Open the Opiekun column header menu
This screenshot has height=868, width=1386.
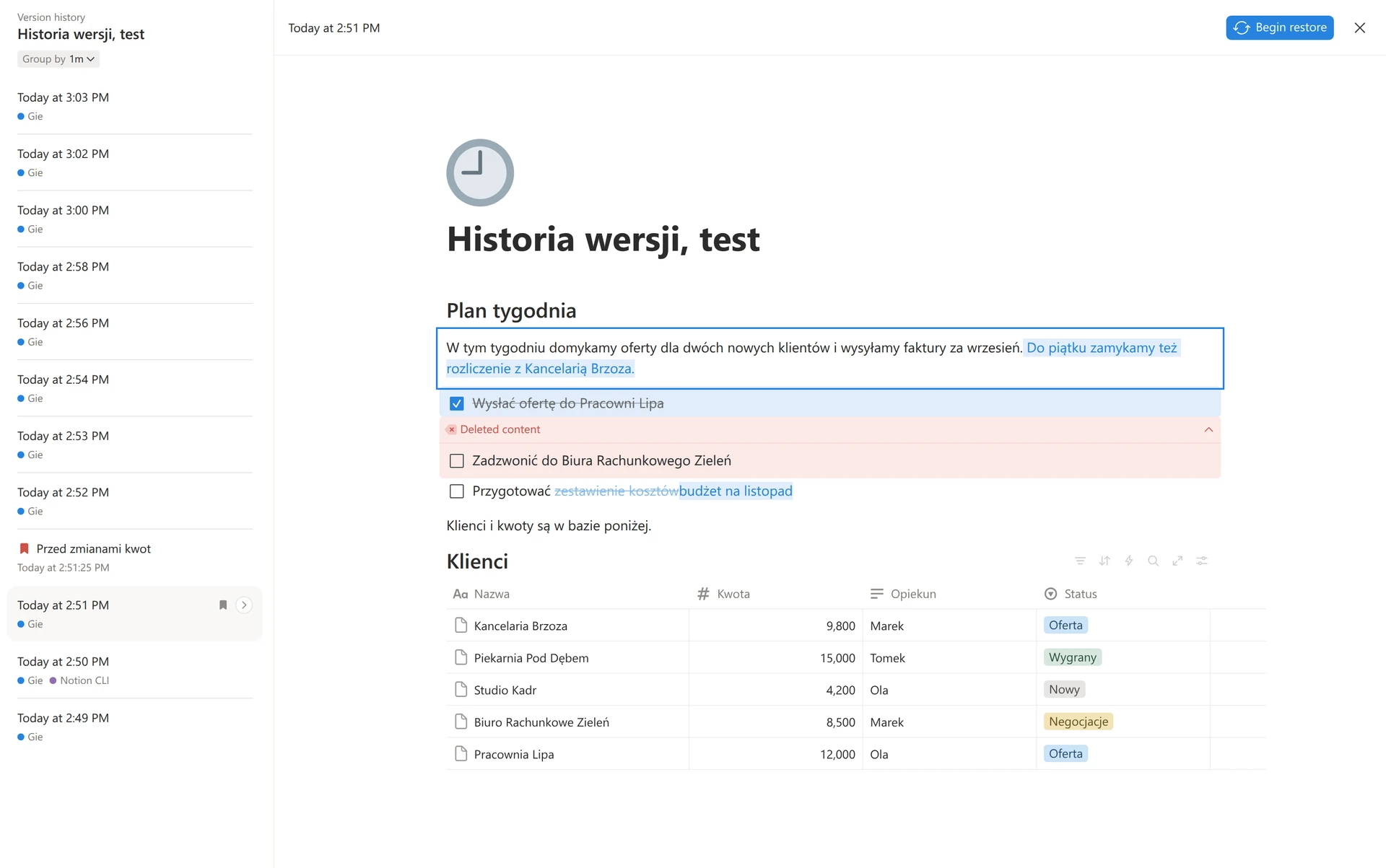[x=949, y=594]
